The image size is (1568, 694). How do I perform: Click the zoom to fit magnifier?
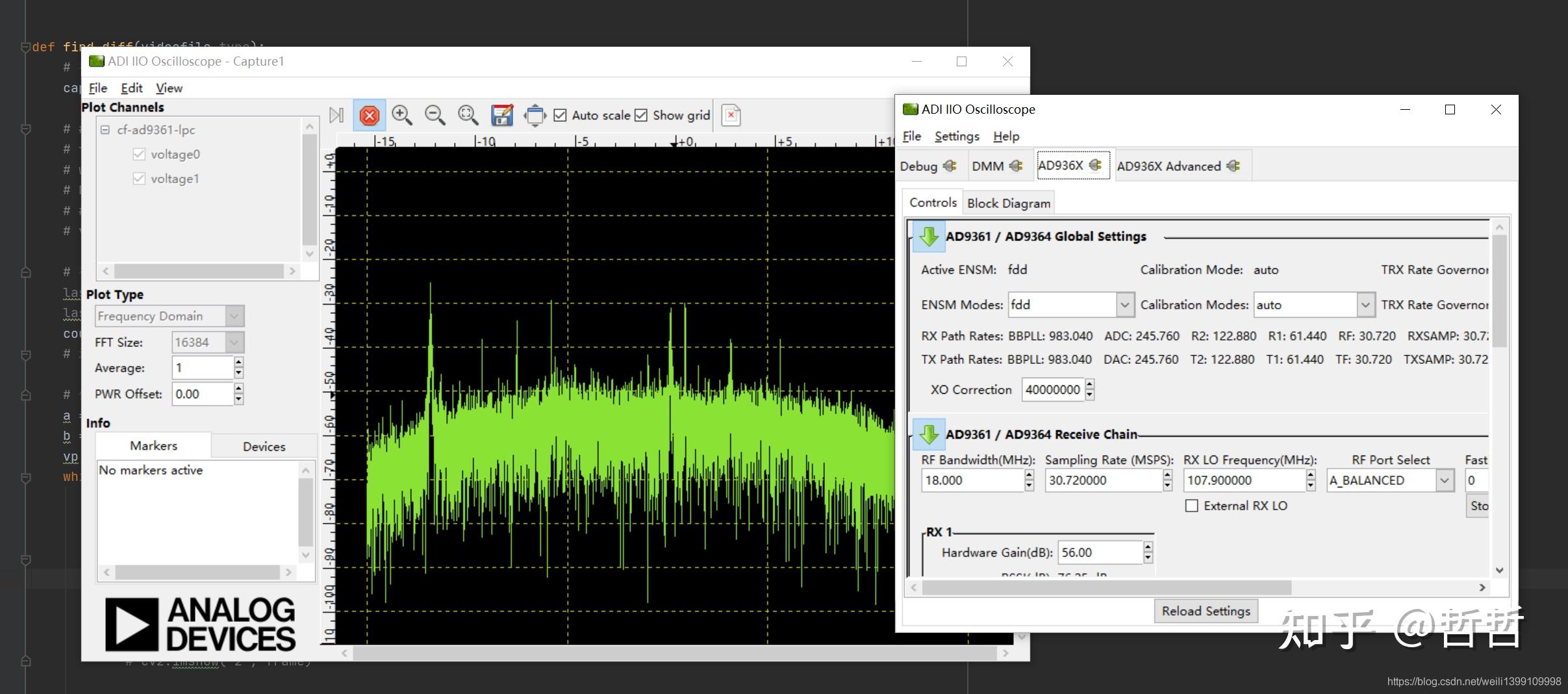pyautogui.click(x=468, y=116)
